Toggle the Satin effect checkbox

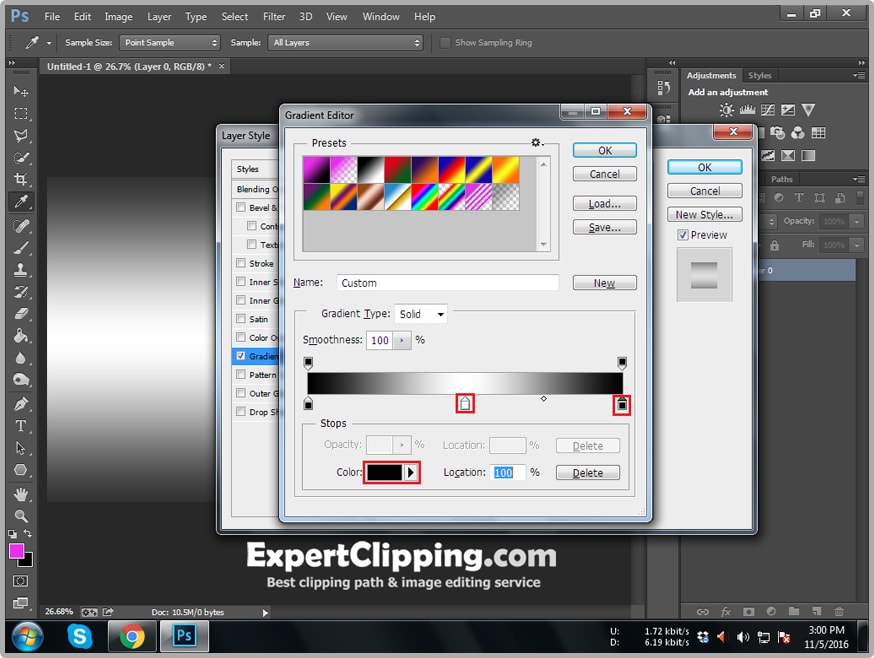coord(240,319)
